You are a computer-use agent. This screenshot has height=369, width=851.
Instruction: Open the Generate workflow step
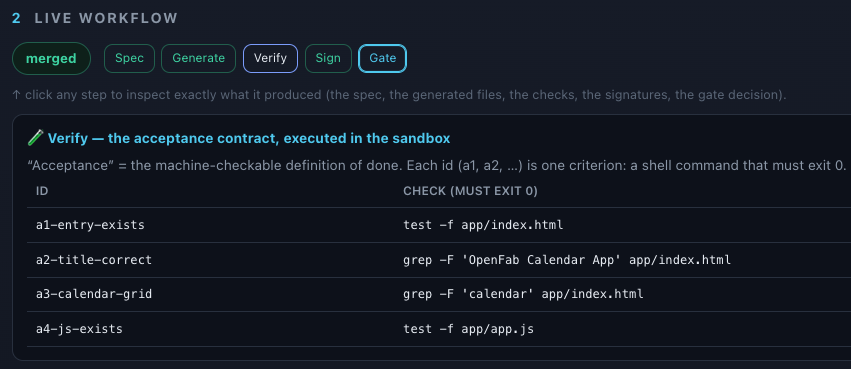[x=199, y=59]
